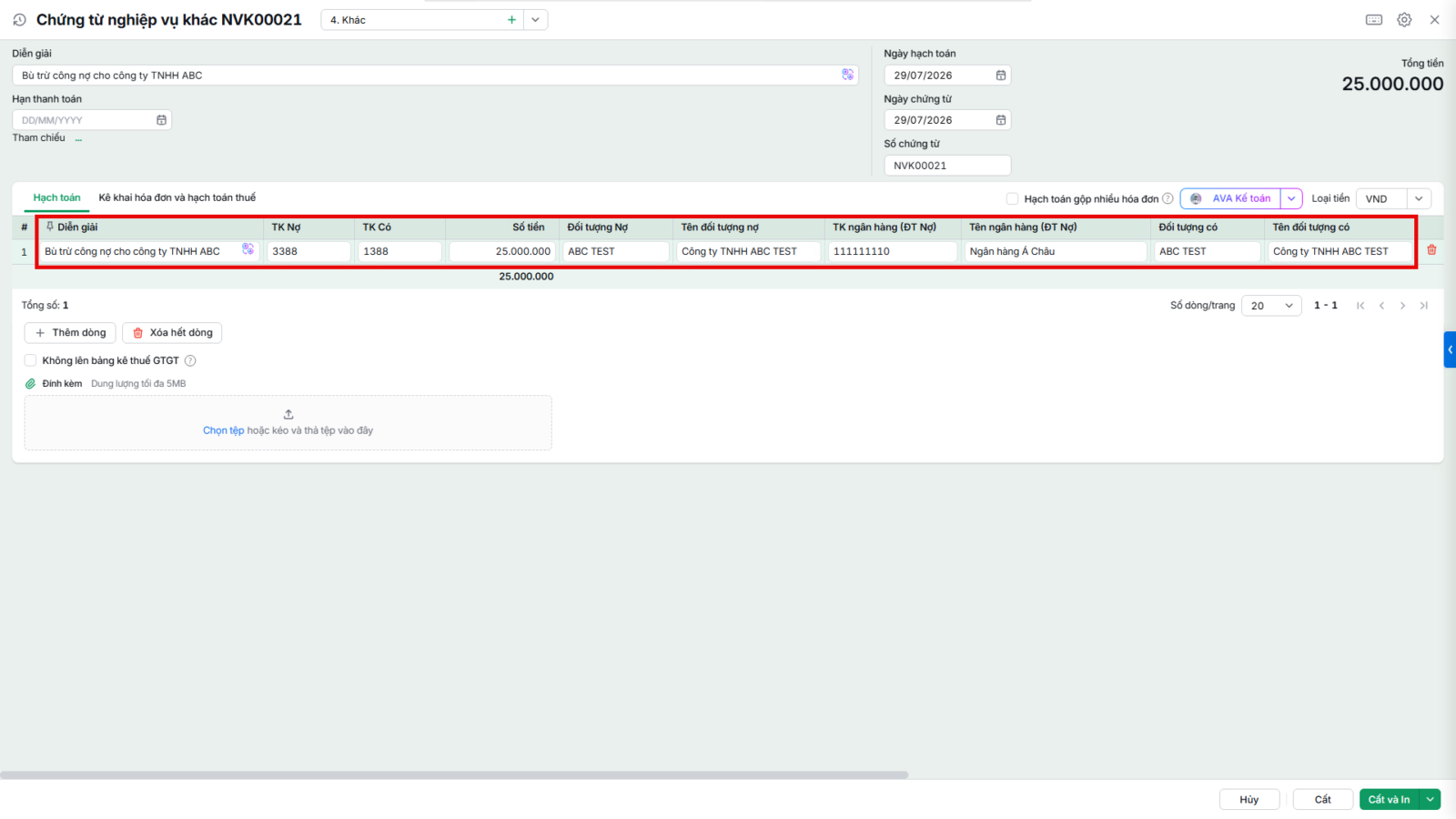Show help for Không lên bảng kê thuế GTGT
The width and height of the screenshot is (1456, 819).
point(190,360)
